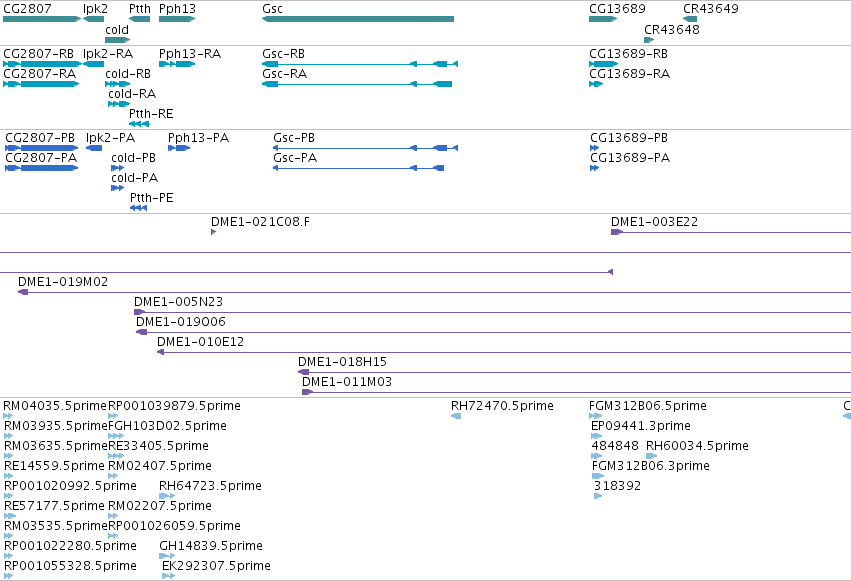The height and width of the screenshot is (581, 851).
Task: Click the FGM312B06.5prime EST glyph
Action: tap(595, 416)
